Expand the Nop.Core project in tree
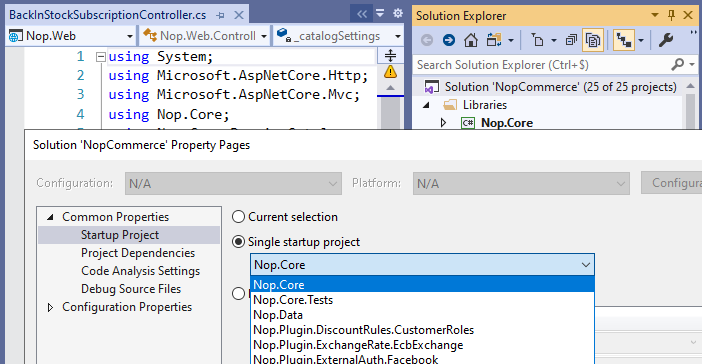 pyautogui.click(x=443, y=123)
